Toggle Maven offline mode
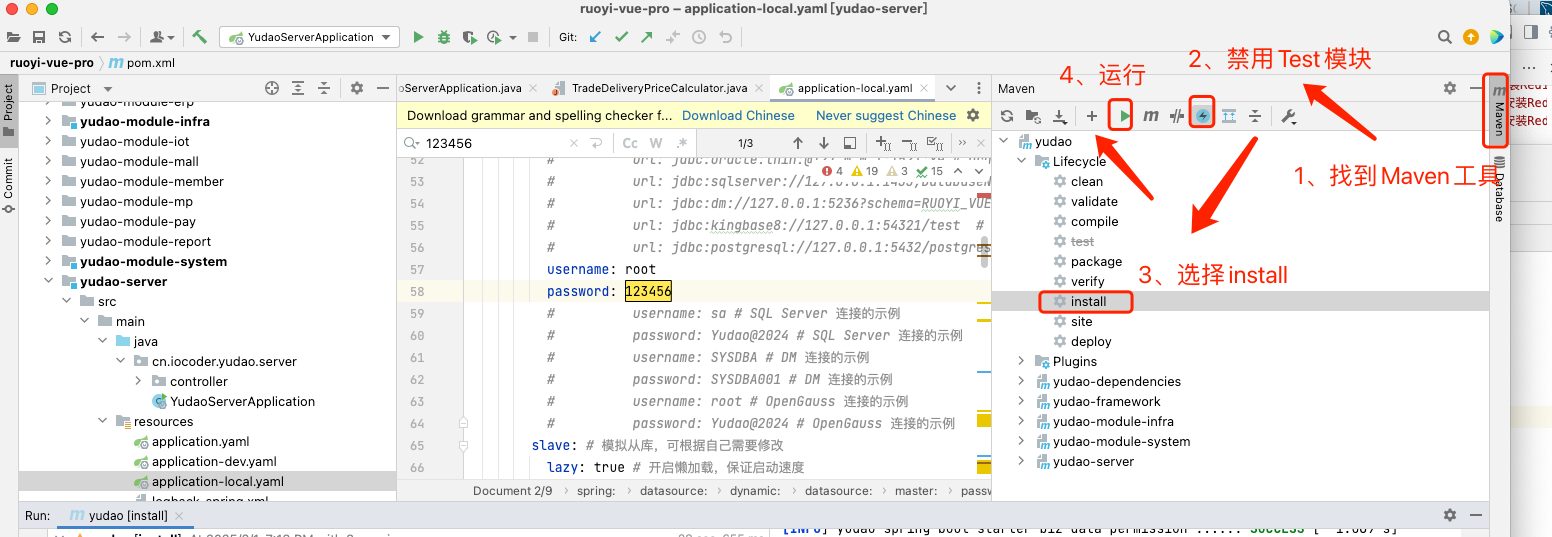This screenshot has height=537, width=1552. pyautogui.click(x=1177, y=116)
